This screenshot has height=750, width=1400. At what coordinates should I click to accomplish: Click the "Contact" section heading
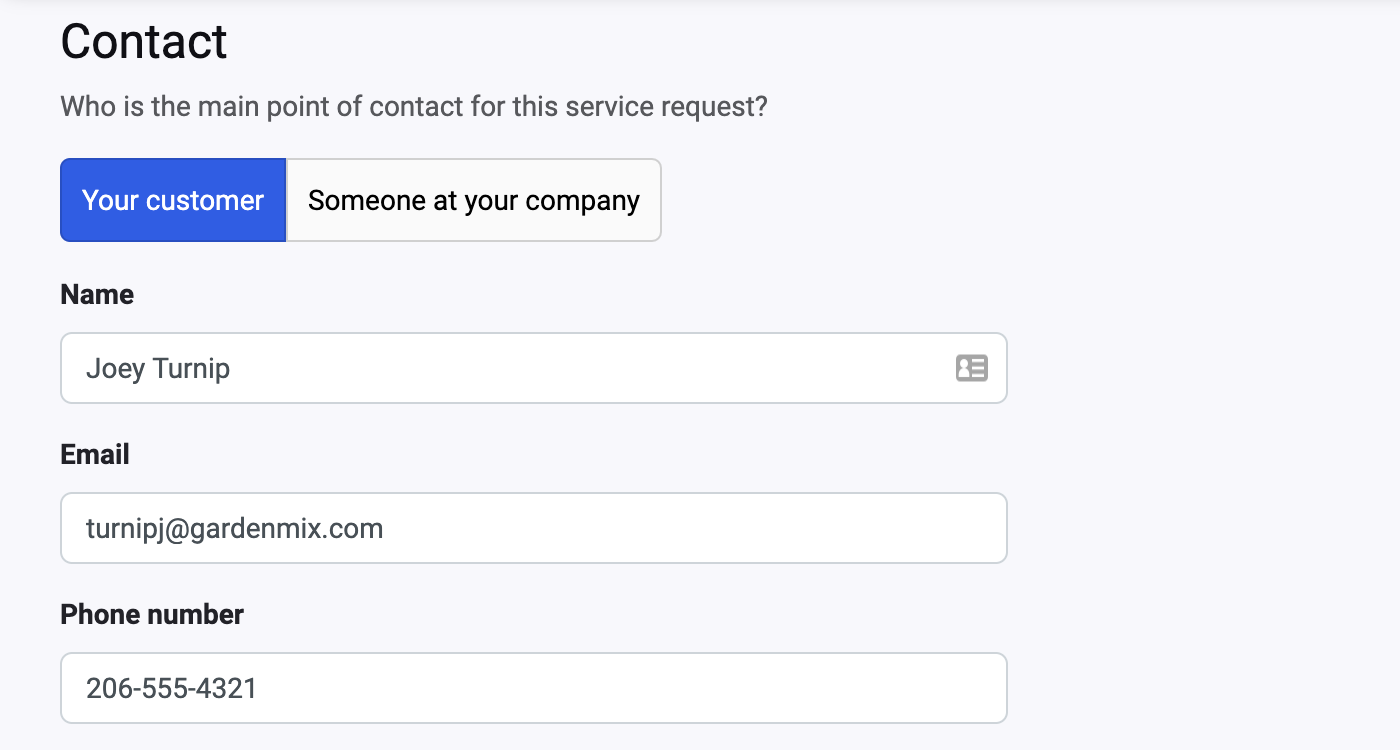pos(144,42)
